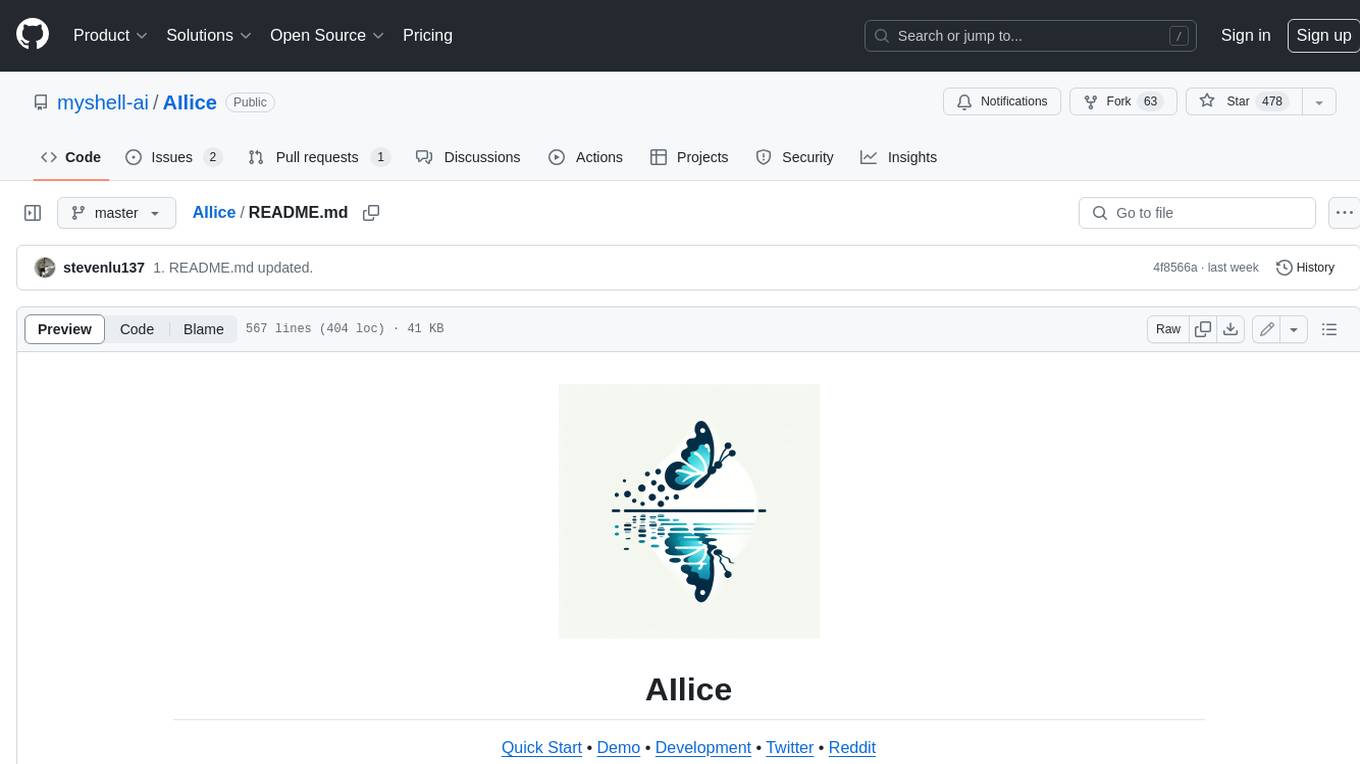Viewport: 1360px width, 764px height.
Task: Open commit 4f8566a
Action: (x=1175, y=268)
